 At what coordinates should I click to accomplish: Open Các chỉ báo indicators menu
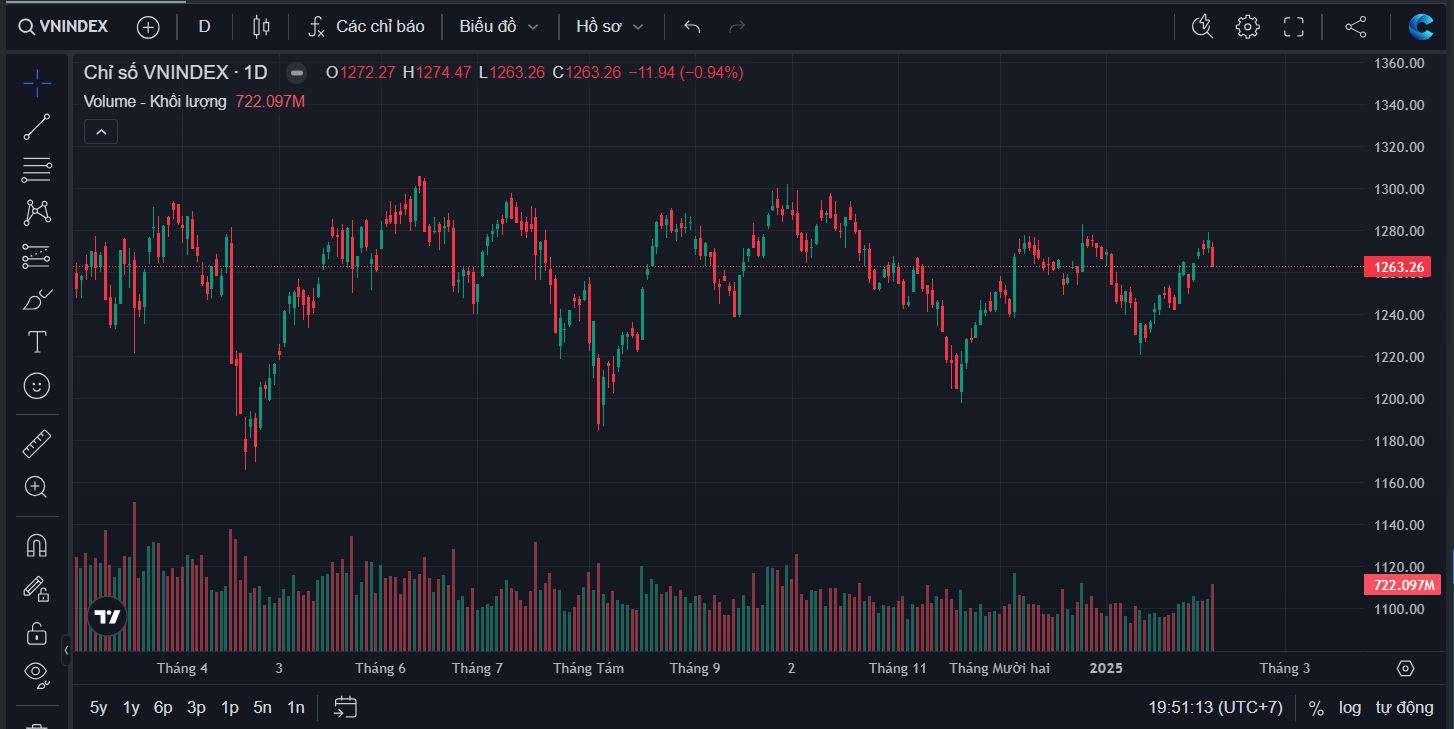point(366,27)
